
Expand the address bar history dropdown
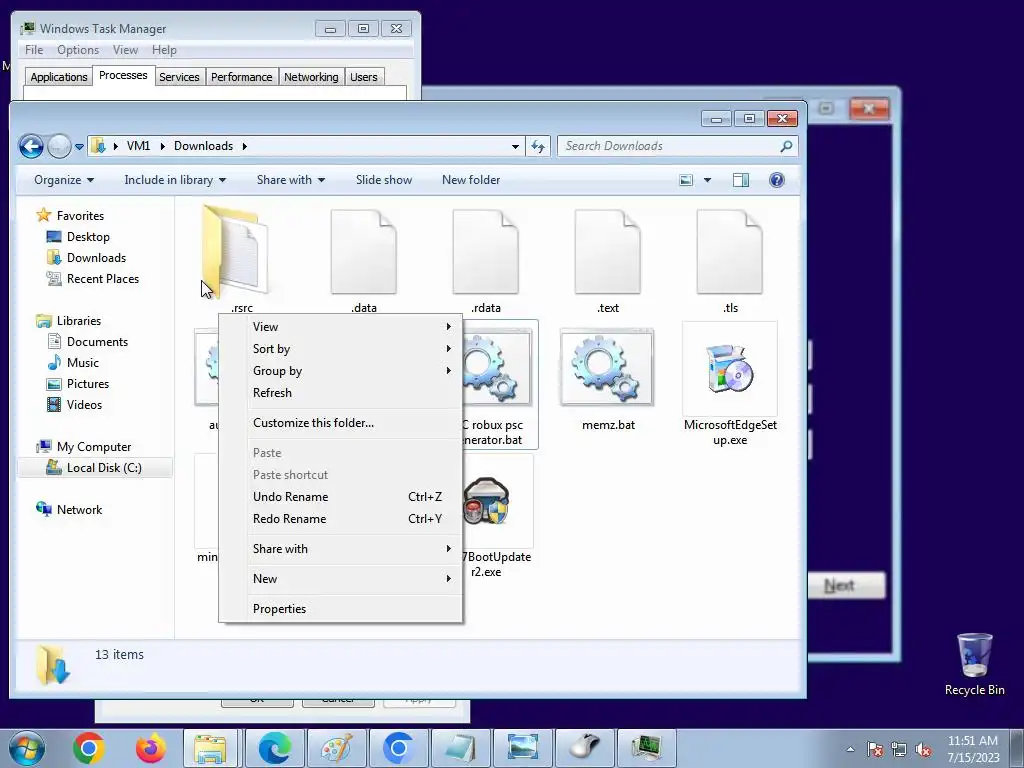(515, 146)
